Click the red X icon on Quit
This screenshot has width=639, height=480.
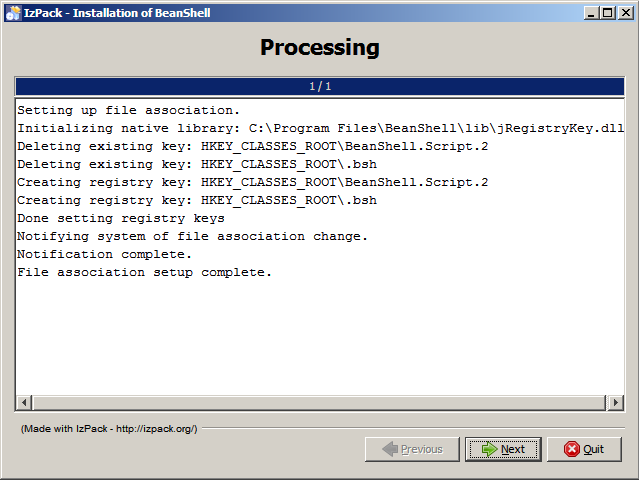[572, 449]
